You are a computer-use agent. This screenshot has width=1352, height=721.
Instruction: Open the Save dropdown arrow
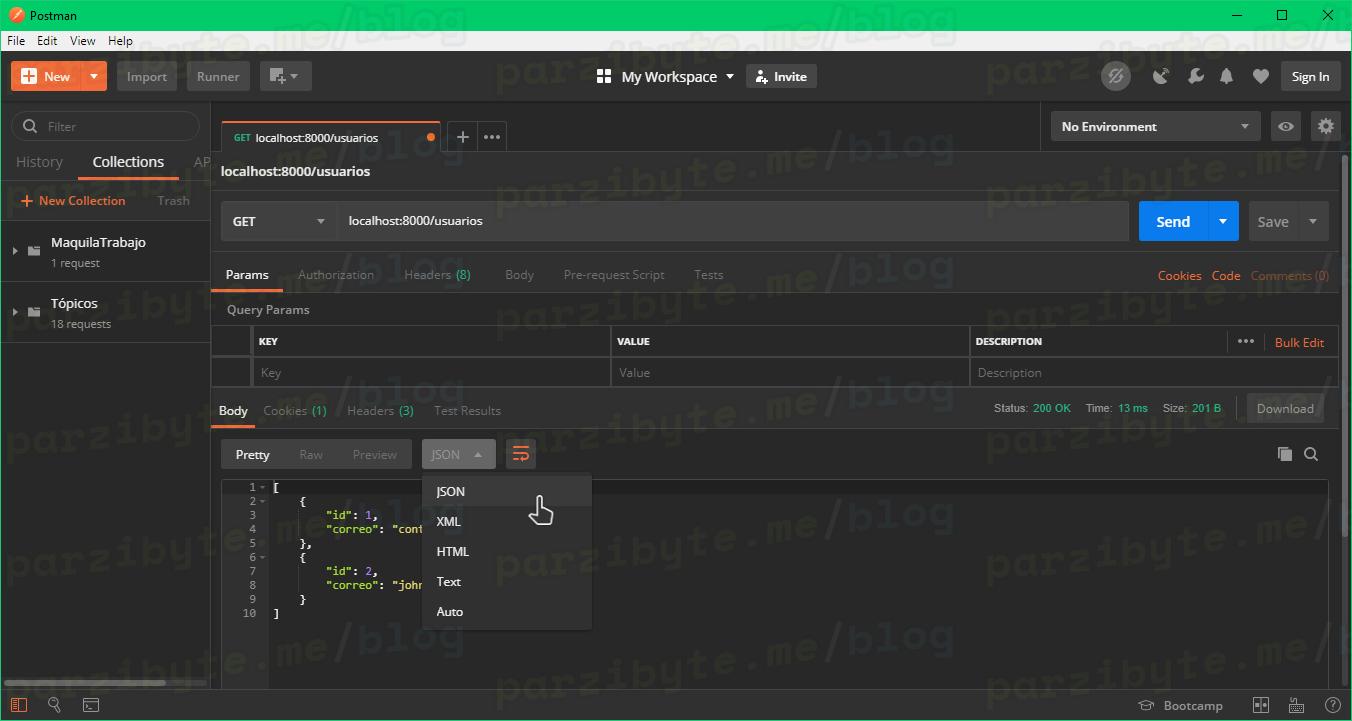coord(1313,221)
